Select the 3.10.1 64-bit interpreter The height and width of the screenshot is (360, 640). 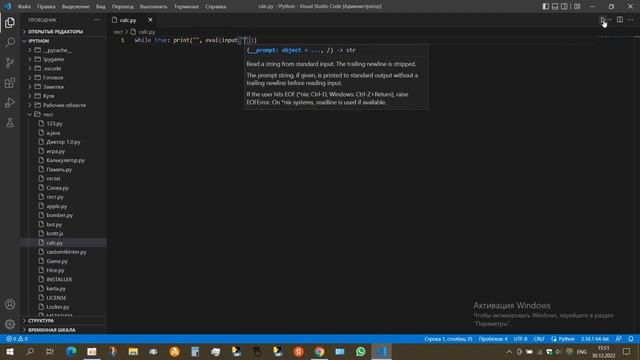click(595, 339)
